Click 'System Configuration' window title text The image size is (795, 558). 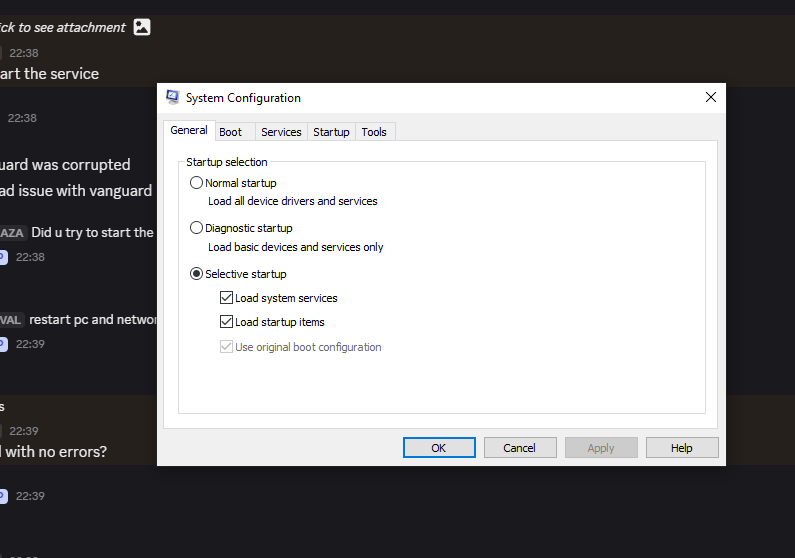pos(243,98)
